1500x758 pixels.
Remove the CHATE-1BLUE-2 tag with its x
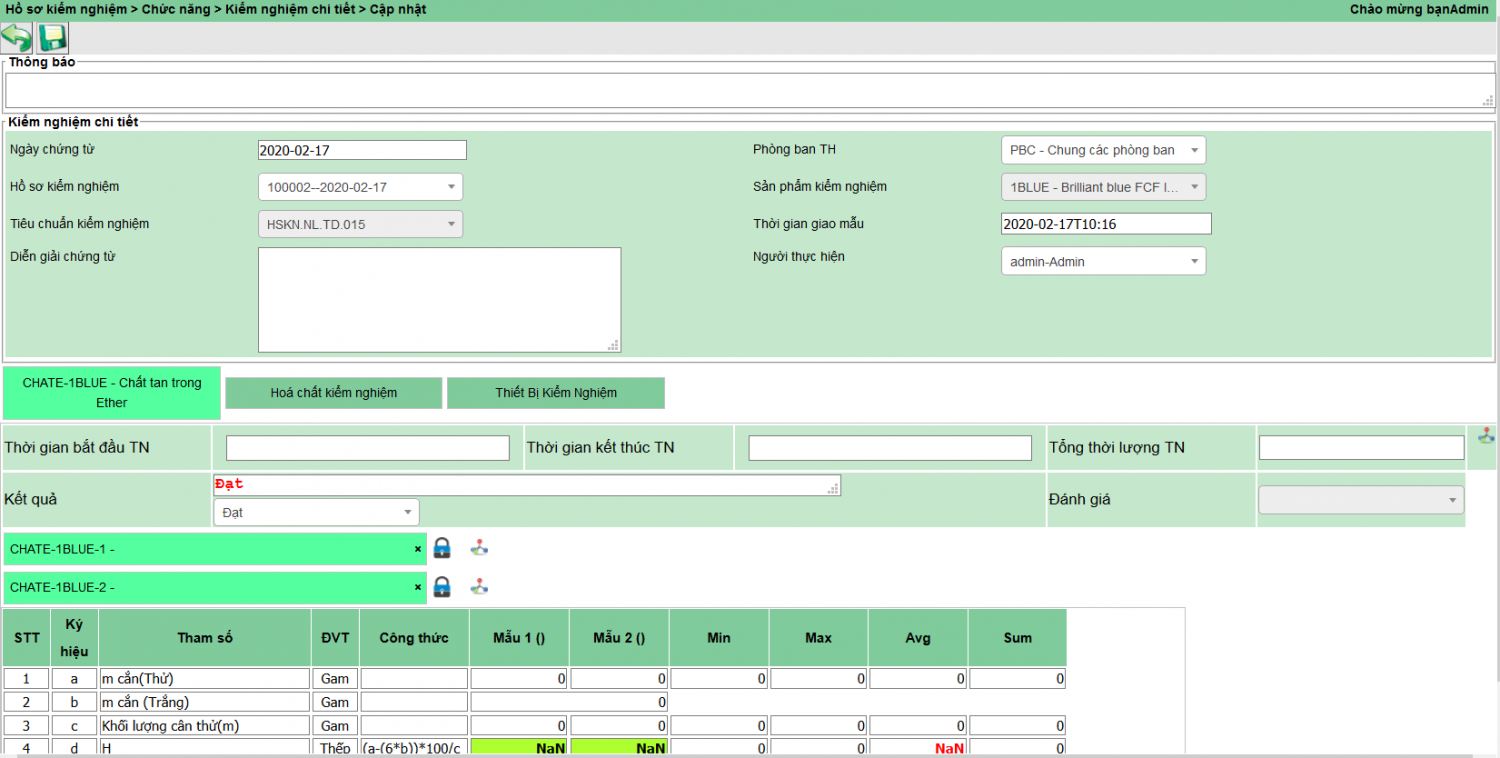(x=418, y=588)
